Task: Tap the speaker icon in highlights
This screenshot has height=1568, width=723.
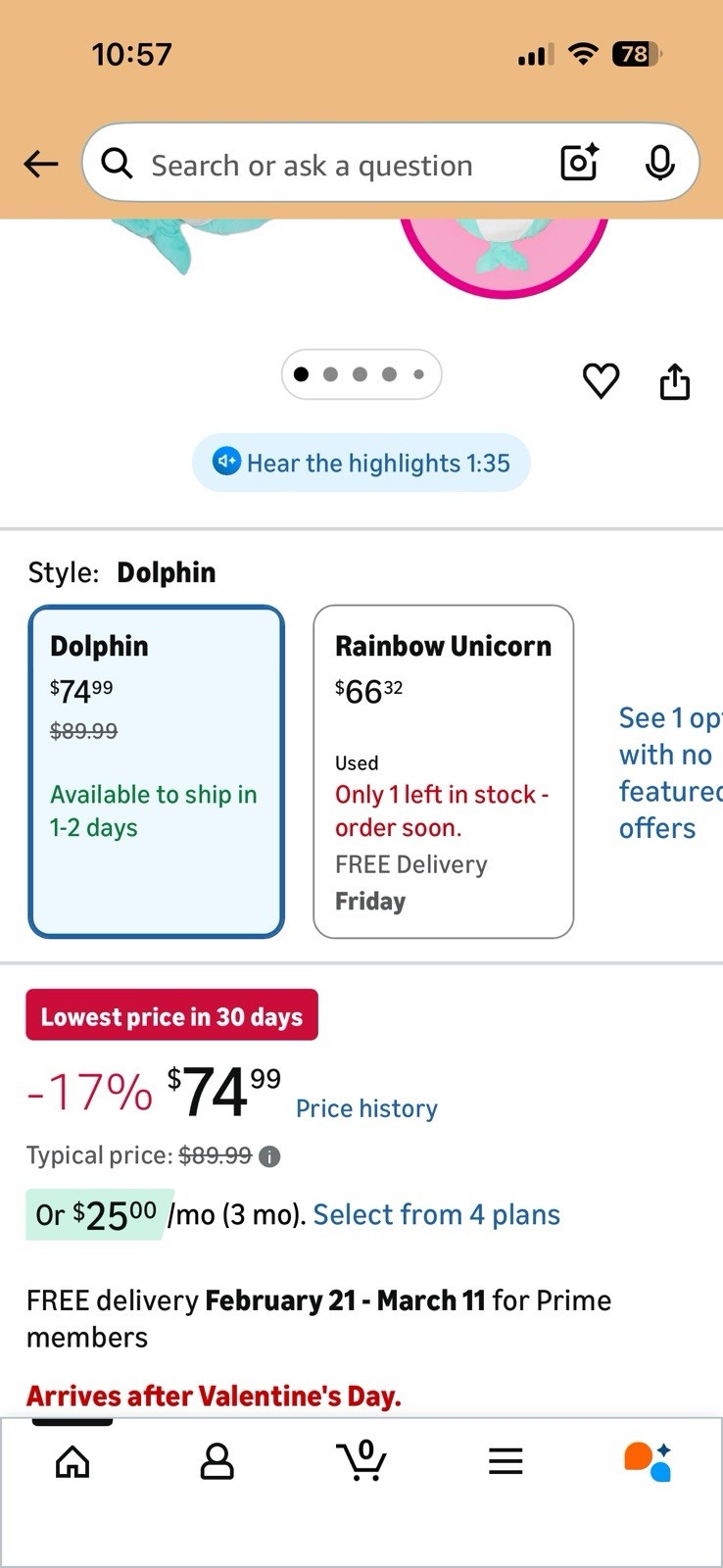Action: (226, 462)
